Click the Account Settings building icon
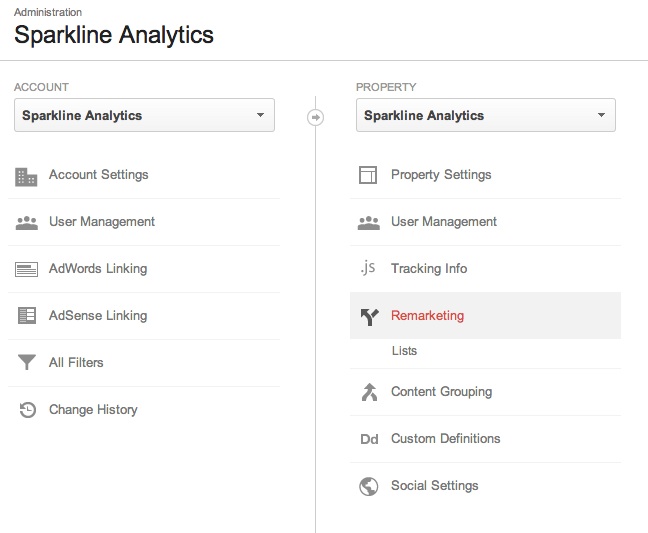Viewport: 648px width, 533px height. (27, 176)
